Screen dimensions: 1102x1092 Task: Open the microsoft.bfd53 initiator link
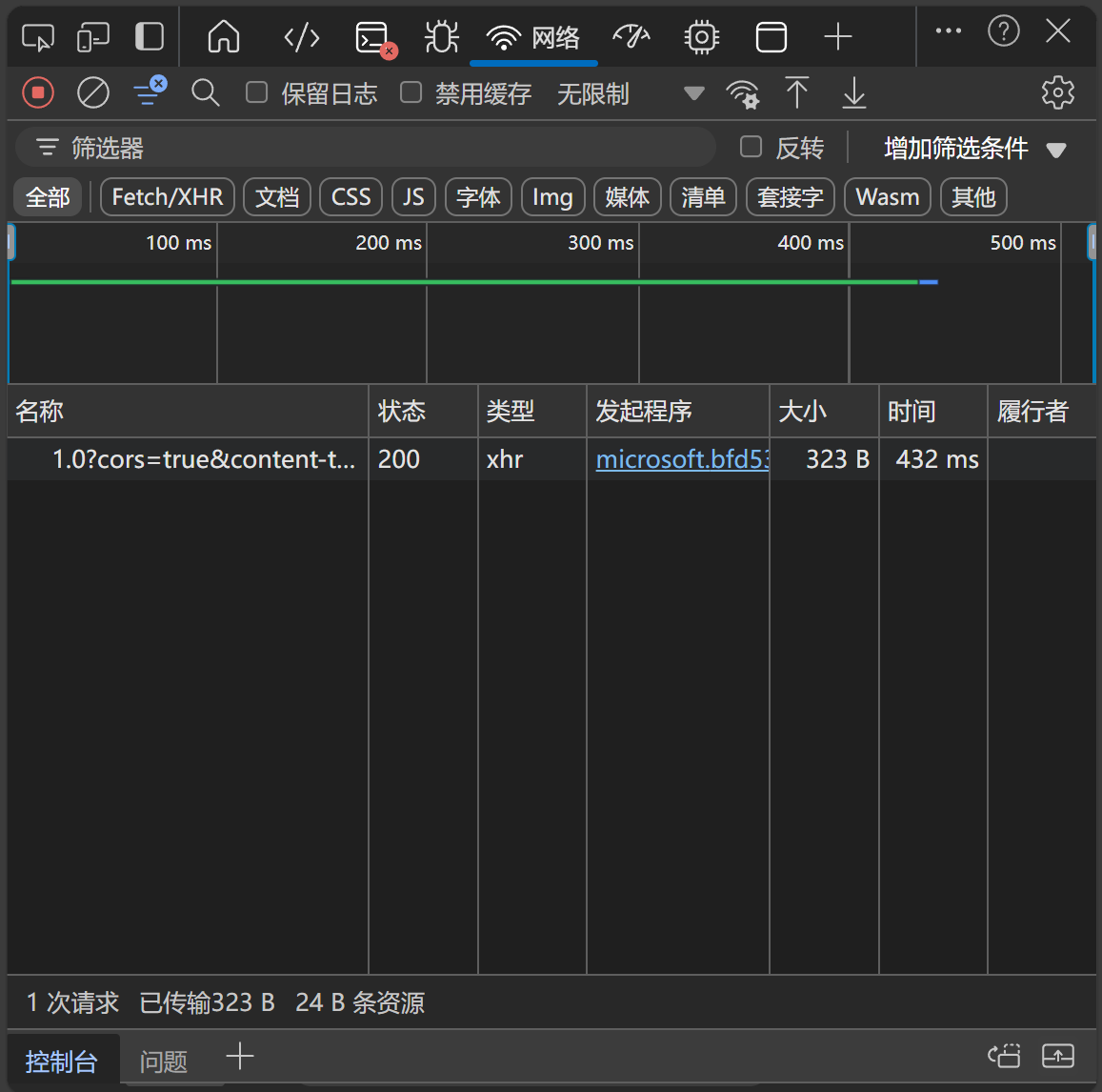(681, 459)
